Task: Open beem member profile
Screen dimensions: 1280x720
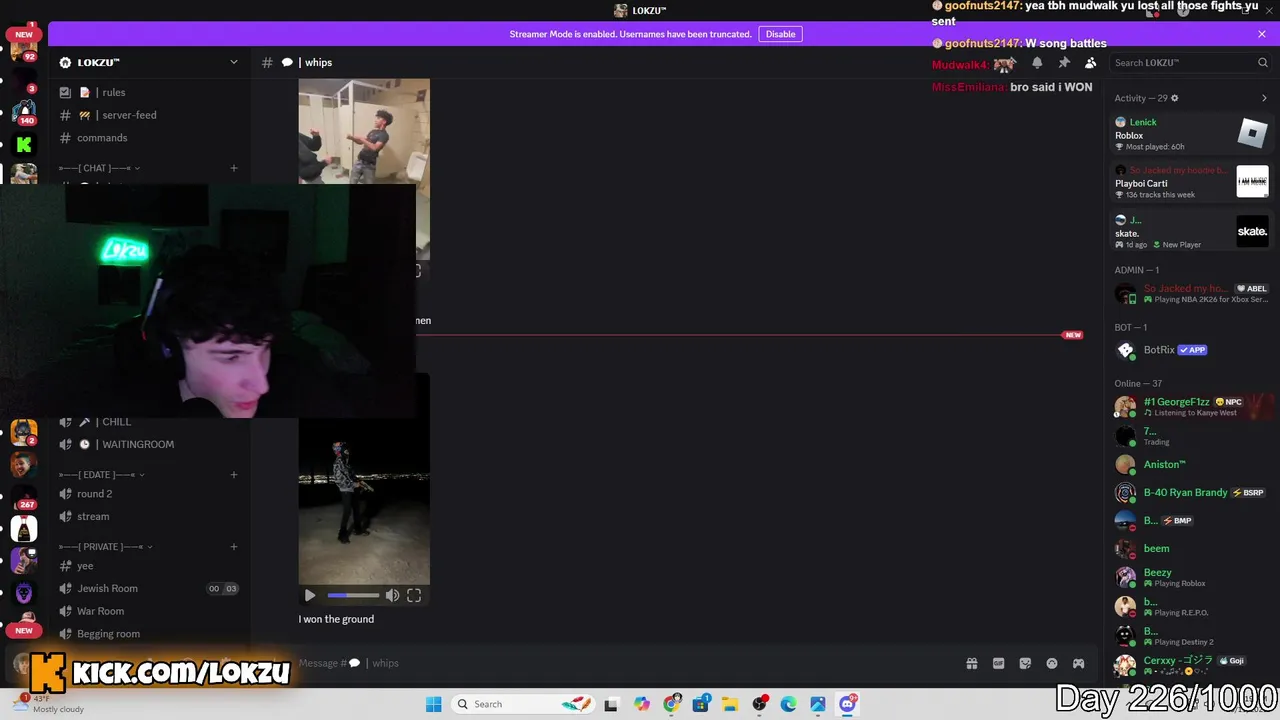Action: tap(1192, 549)
